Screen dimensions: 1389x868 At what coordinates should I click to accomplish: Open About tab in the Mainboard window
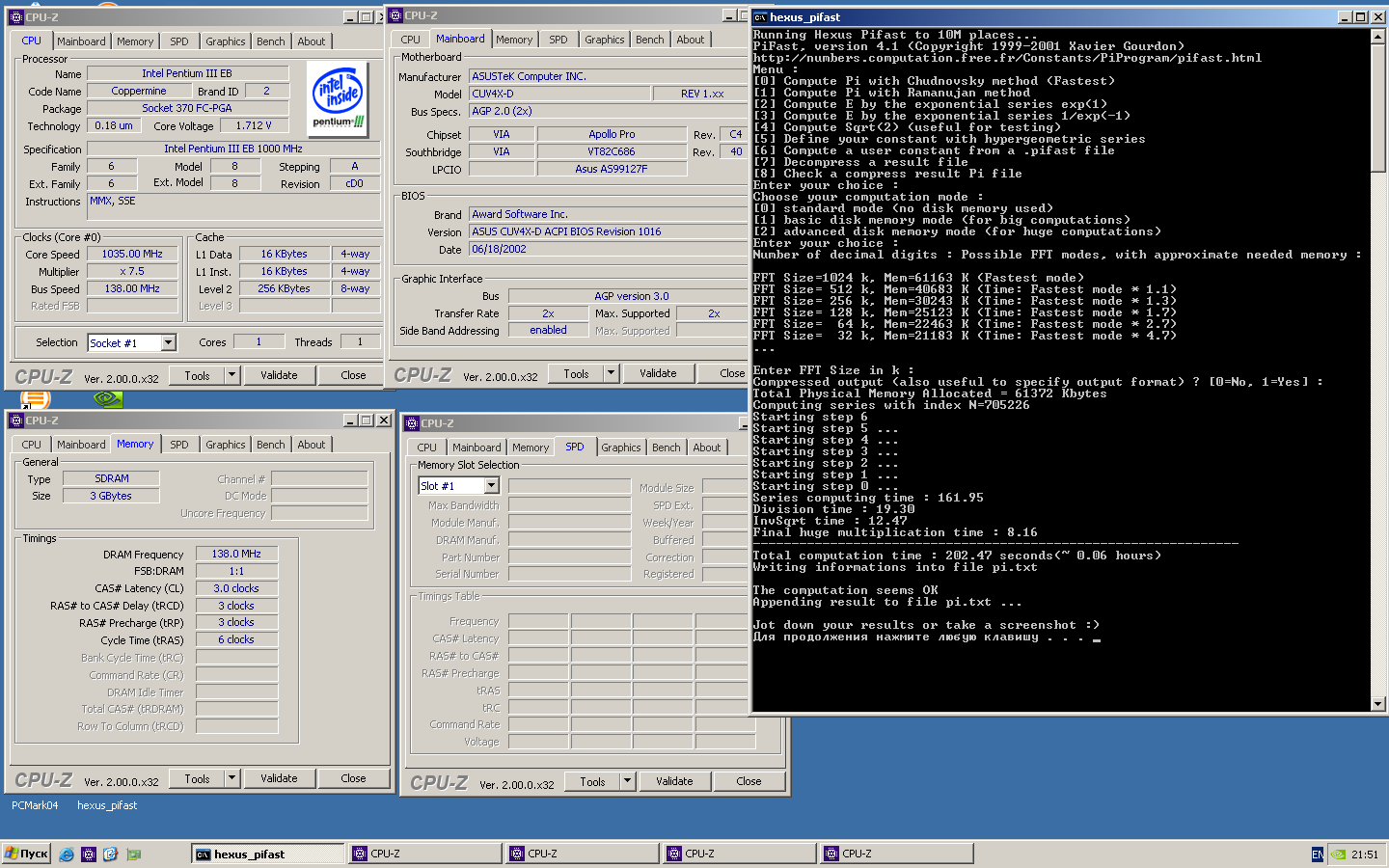point(691,40)
